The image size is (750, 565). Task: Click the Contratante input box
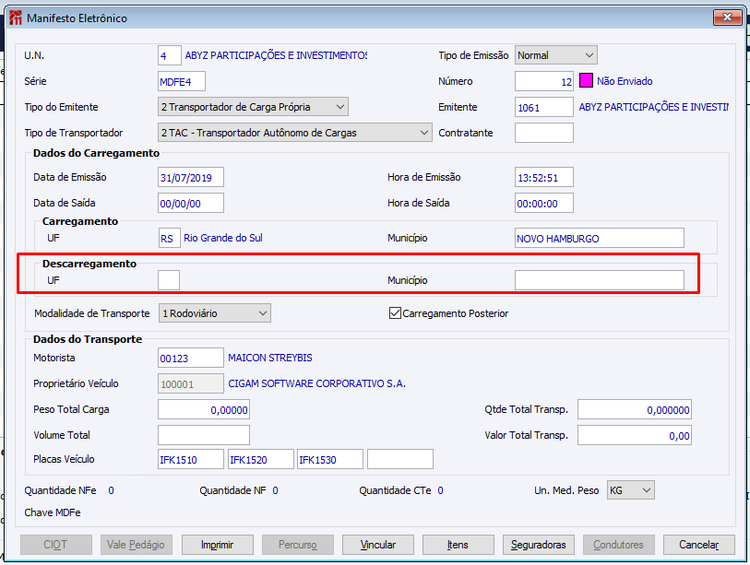coord(544,132)
